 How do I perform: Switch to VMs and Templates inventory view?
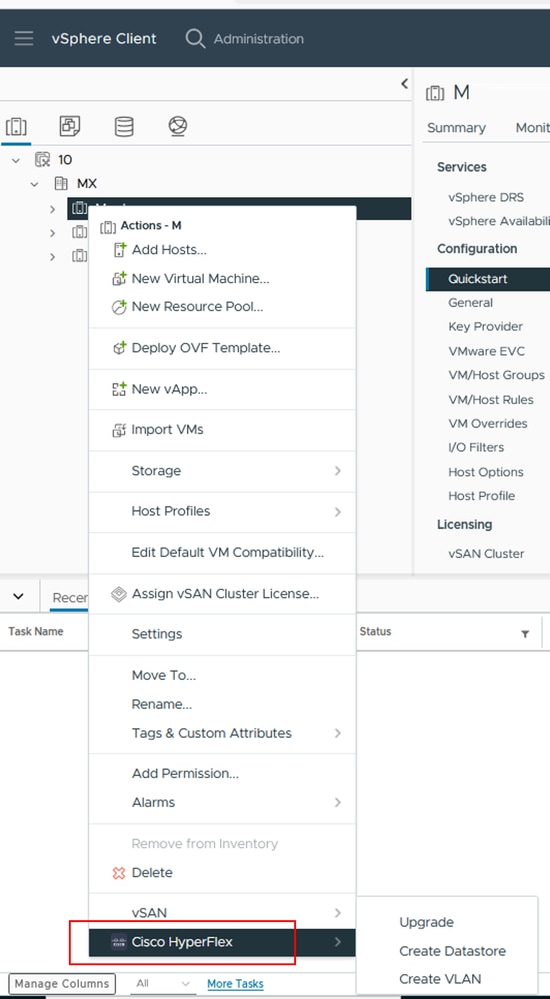point(69,126)
